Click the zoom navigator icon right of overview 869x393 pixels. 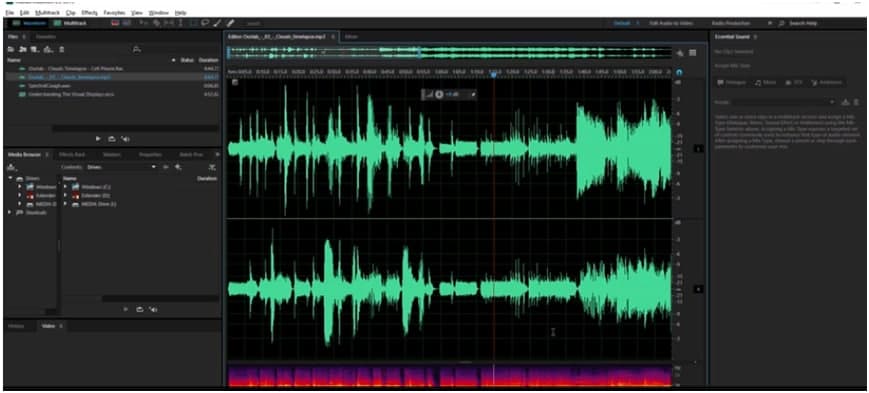(681, 53)
